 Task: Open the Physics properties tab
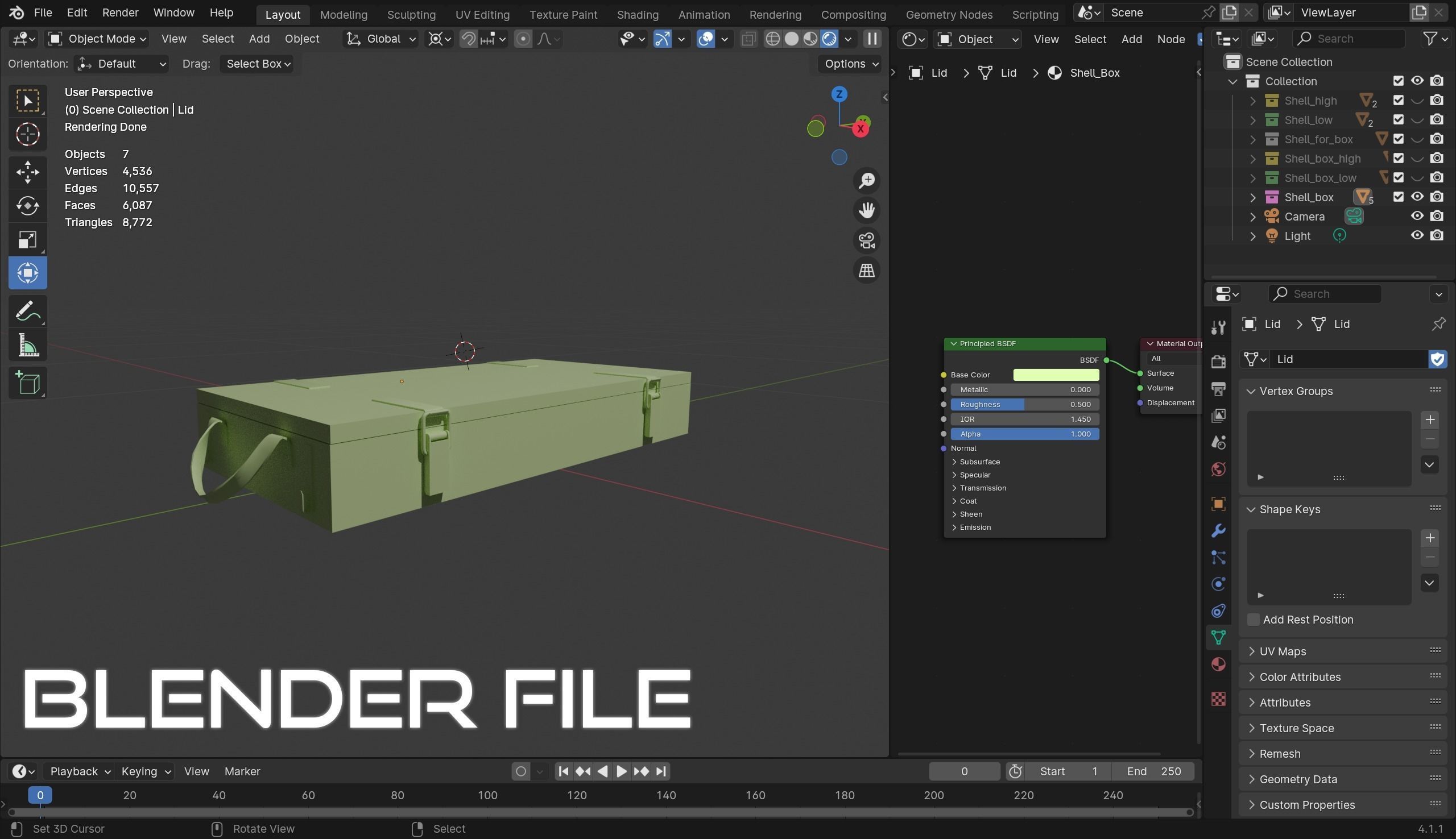point(1218,584)
